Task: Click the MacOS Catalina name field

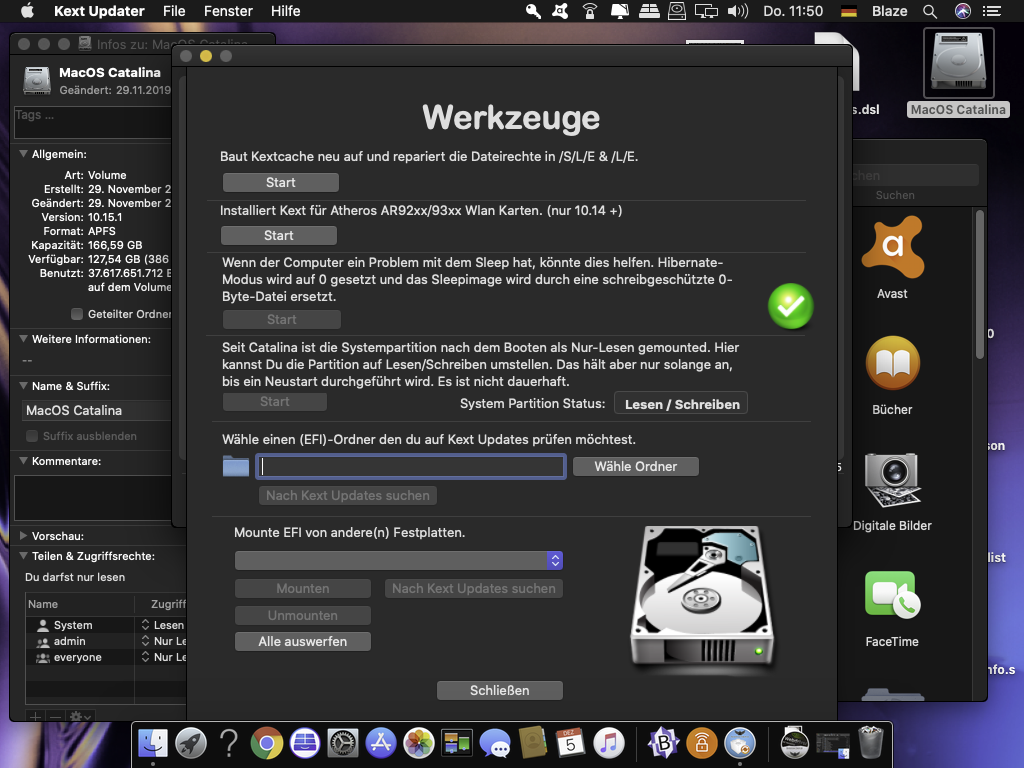Action: coord(97,410)
